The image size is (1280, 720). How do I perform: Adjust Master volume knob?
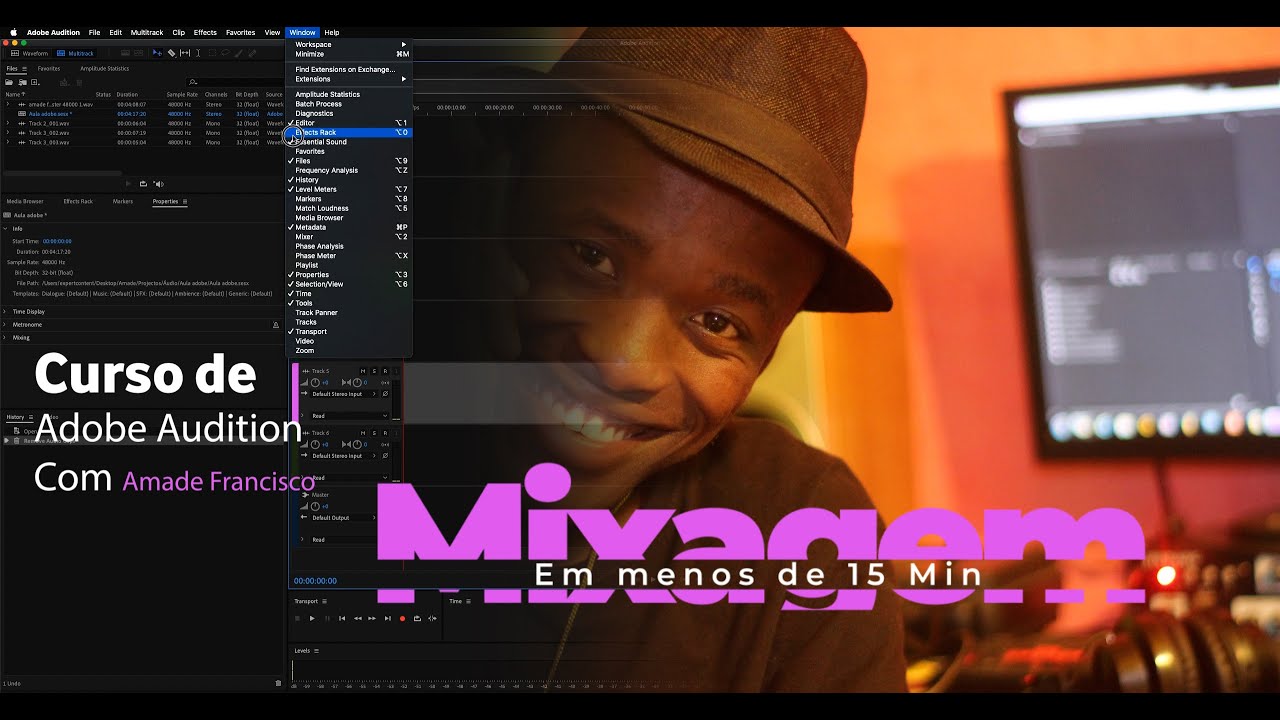pos(315,506)
